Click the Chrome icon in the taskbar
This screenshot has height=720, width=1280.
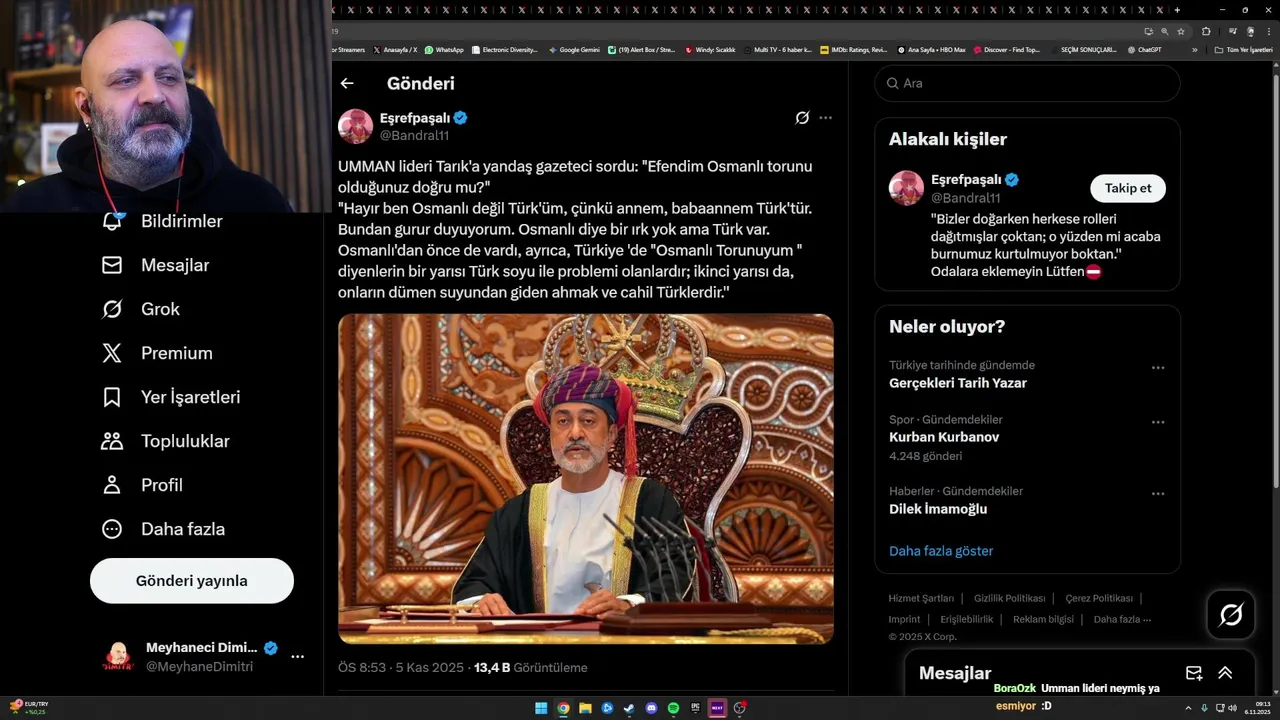click(x=563, y=708)
